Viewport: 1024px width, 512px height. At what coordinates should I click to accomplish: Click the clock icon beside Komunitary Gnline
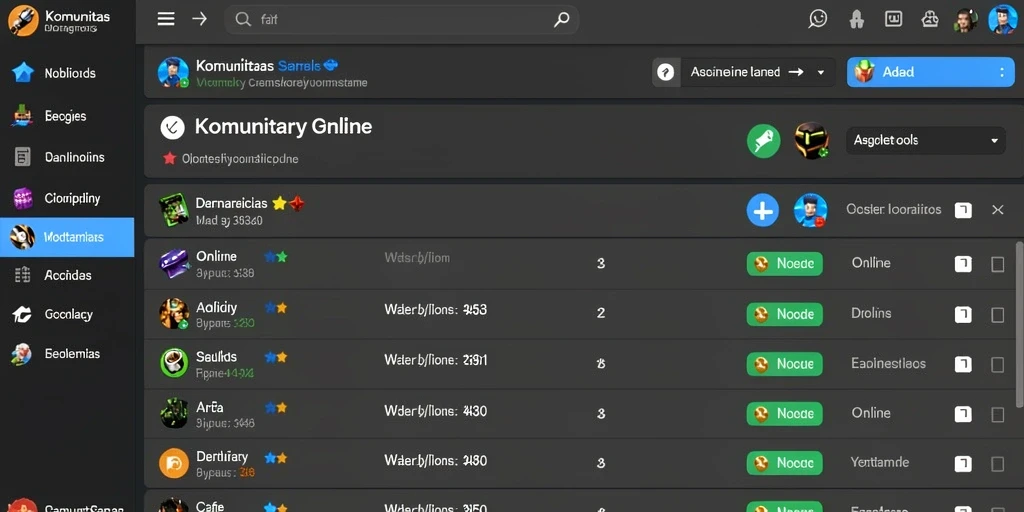click(x=172, y=127)
